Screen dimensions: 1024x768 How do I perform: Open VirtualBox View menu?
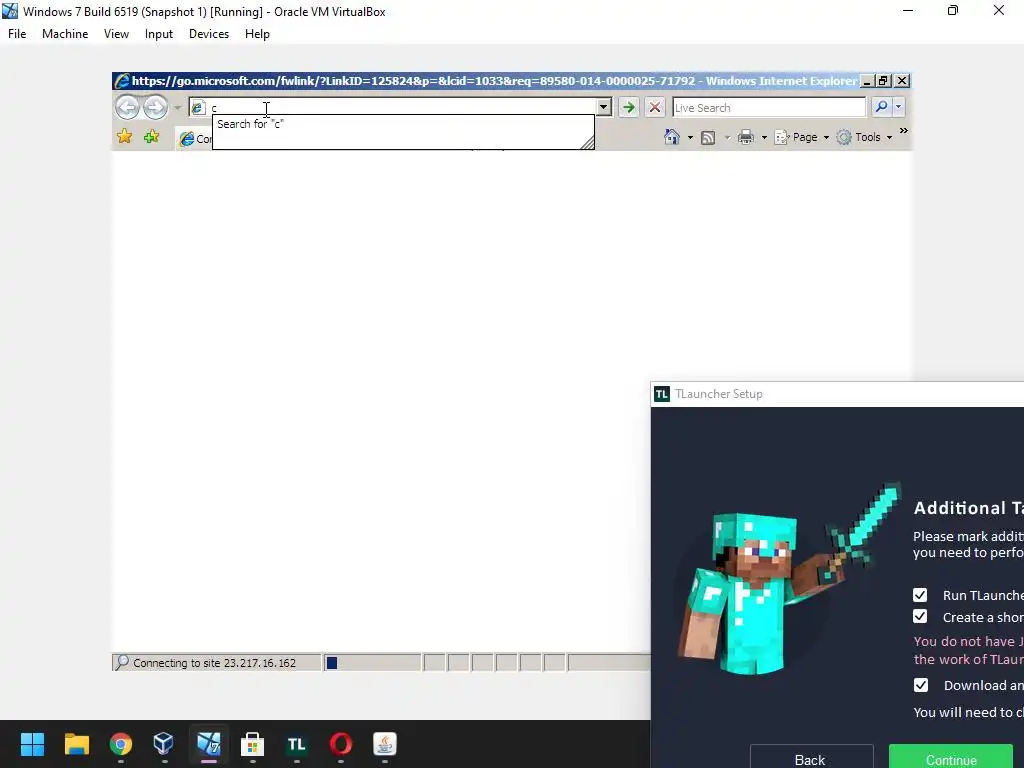(116, 34)
